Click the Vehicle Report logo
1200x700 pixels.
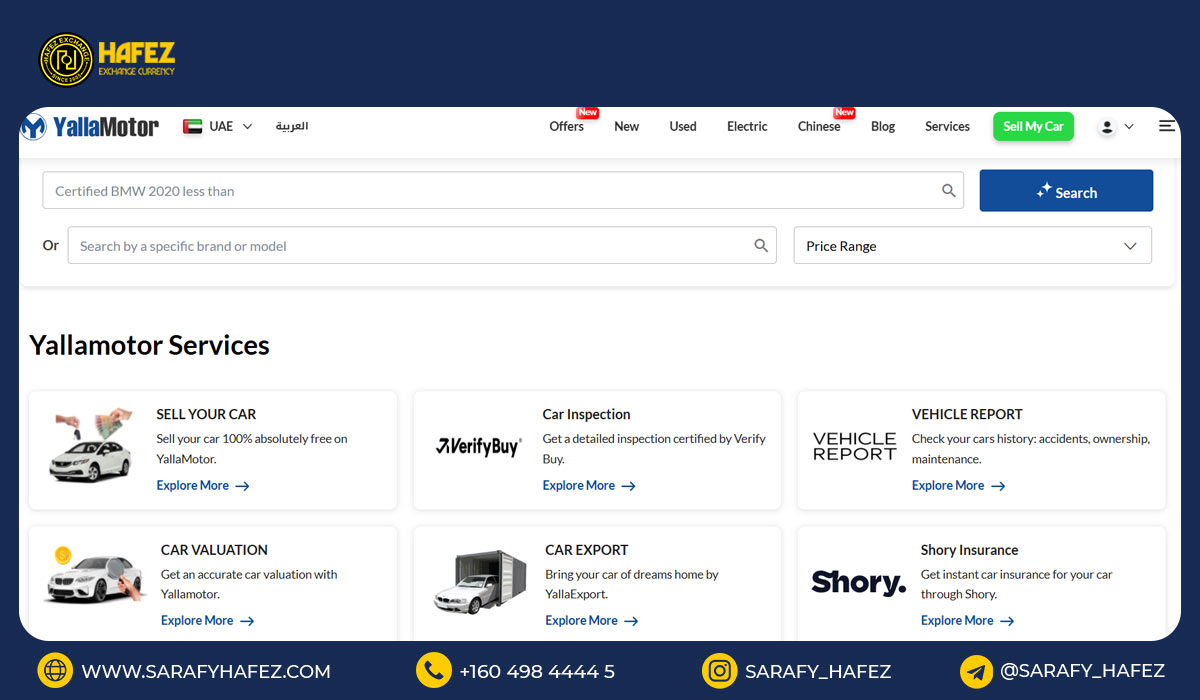854,447
